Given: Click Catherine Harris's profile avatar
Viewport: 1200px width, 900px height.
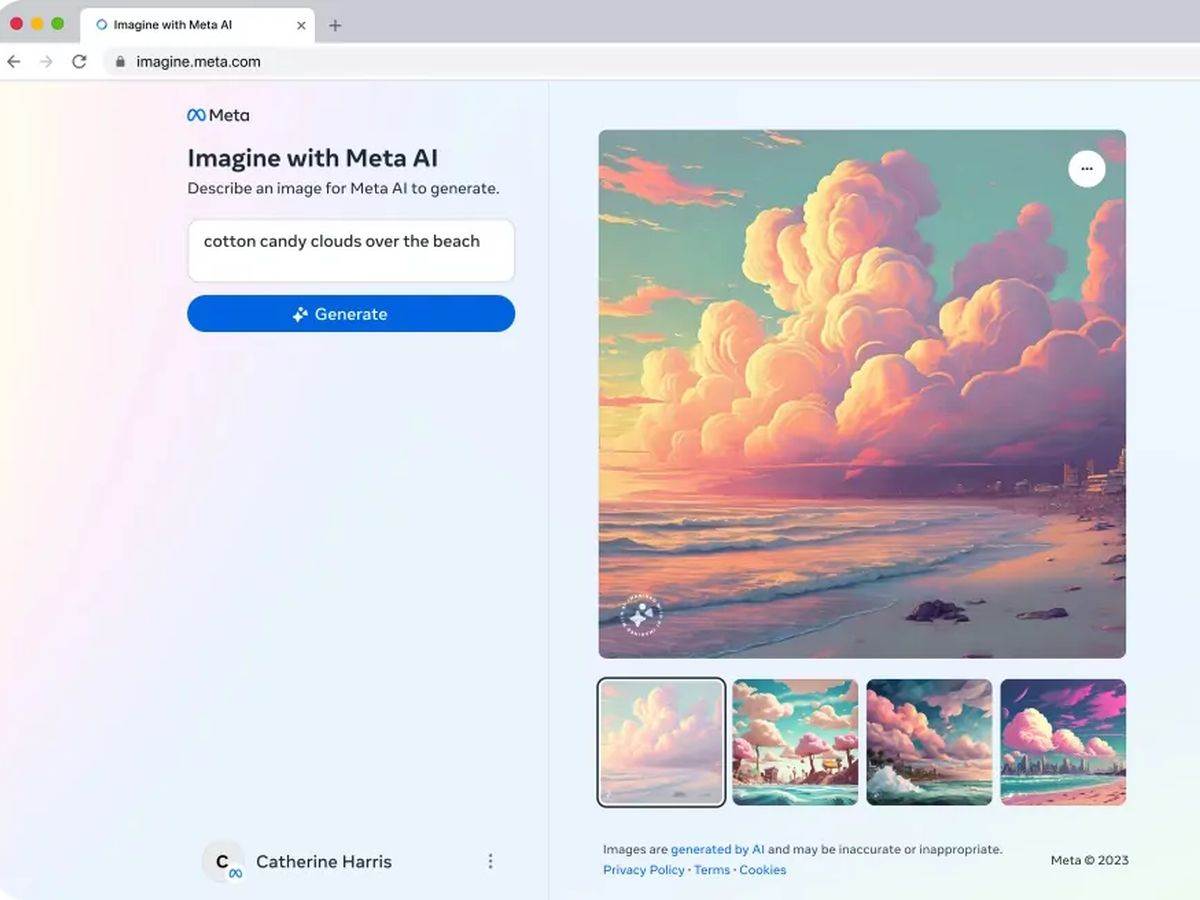Looking at the screenshot, I should click(x=222, y=861).
